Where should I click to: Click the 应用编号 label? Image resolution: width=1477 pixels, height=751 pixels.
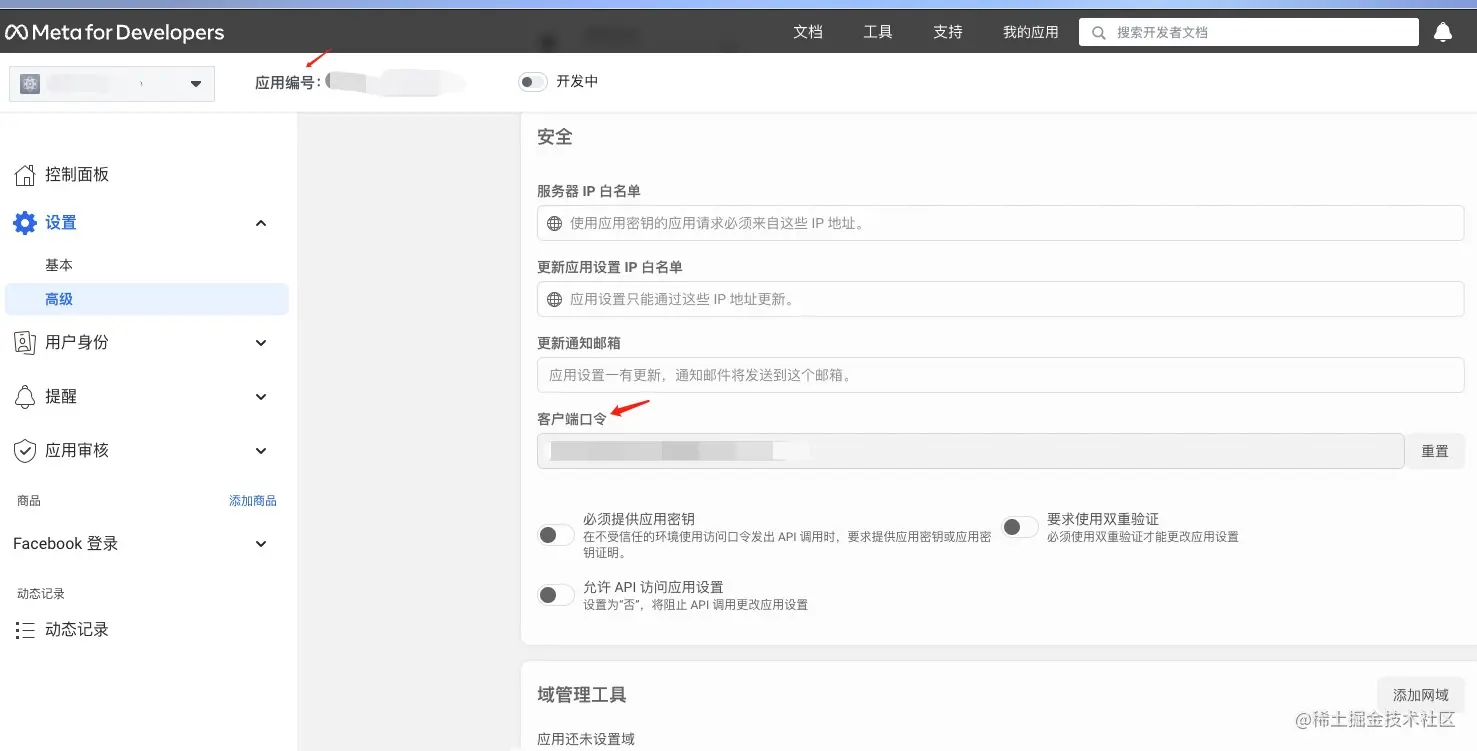click(288, 83)
